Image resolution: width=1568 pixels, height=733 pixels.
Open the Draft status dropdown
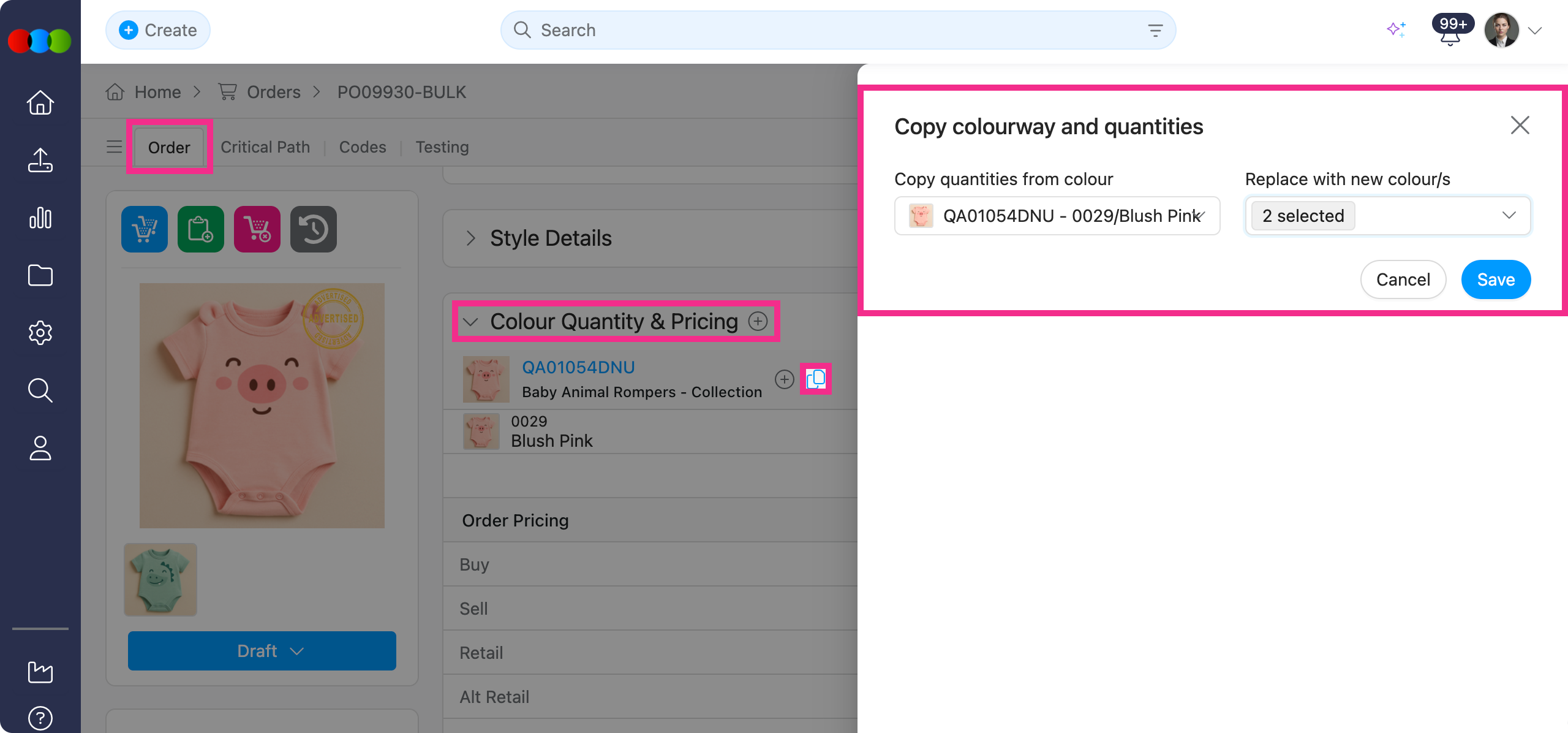pyautogui.click(x=262, y=650)
